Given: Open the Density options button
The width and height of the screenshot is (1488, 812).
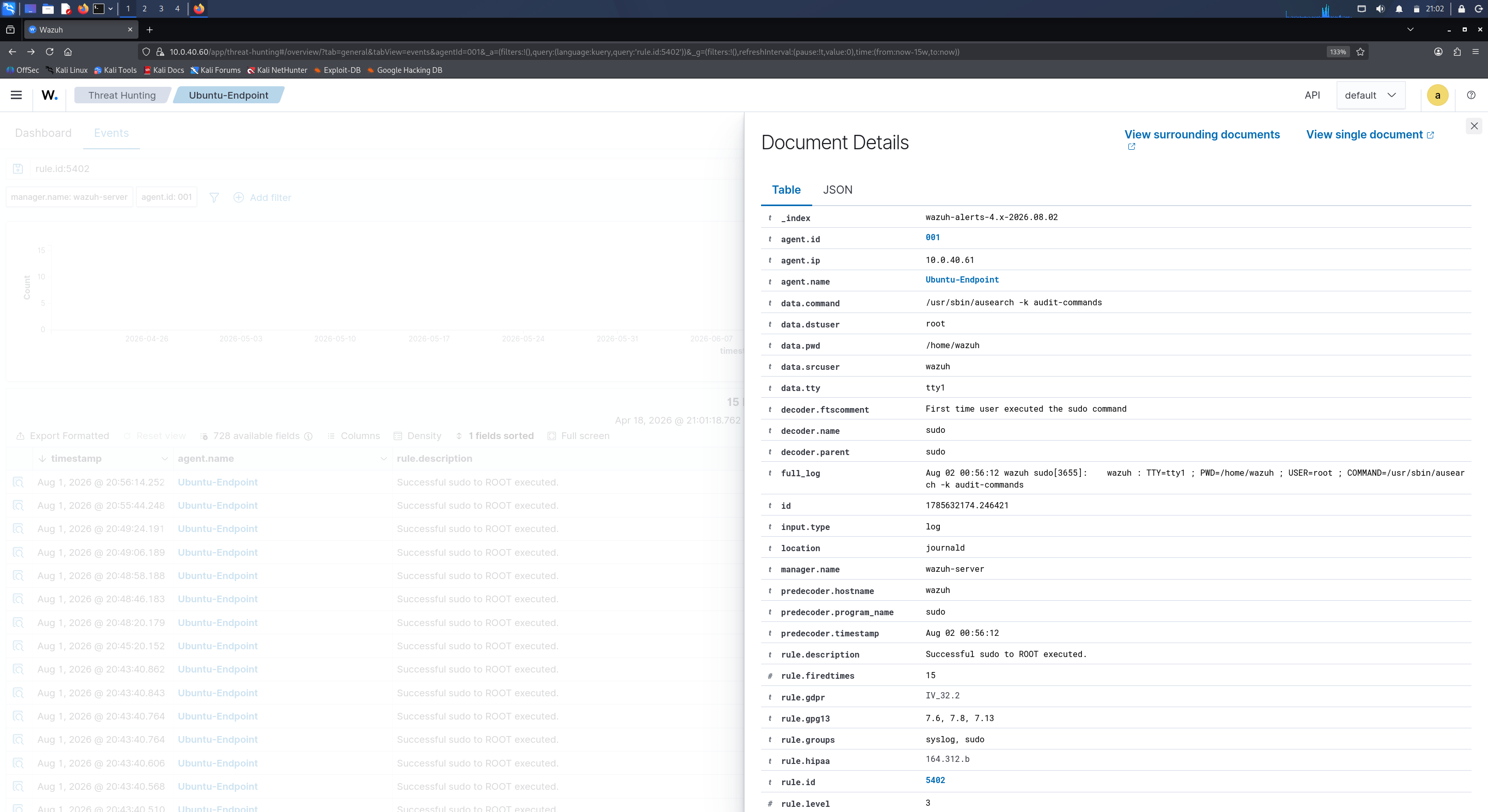Looking at the screenshot, I should point(417,436).
